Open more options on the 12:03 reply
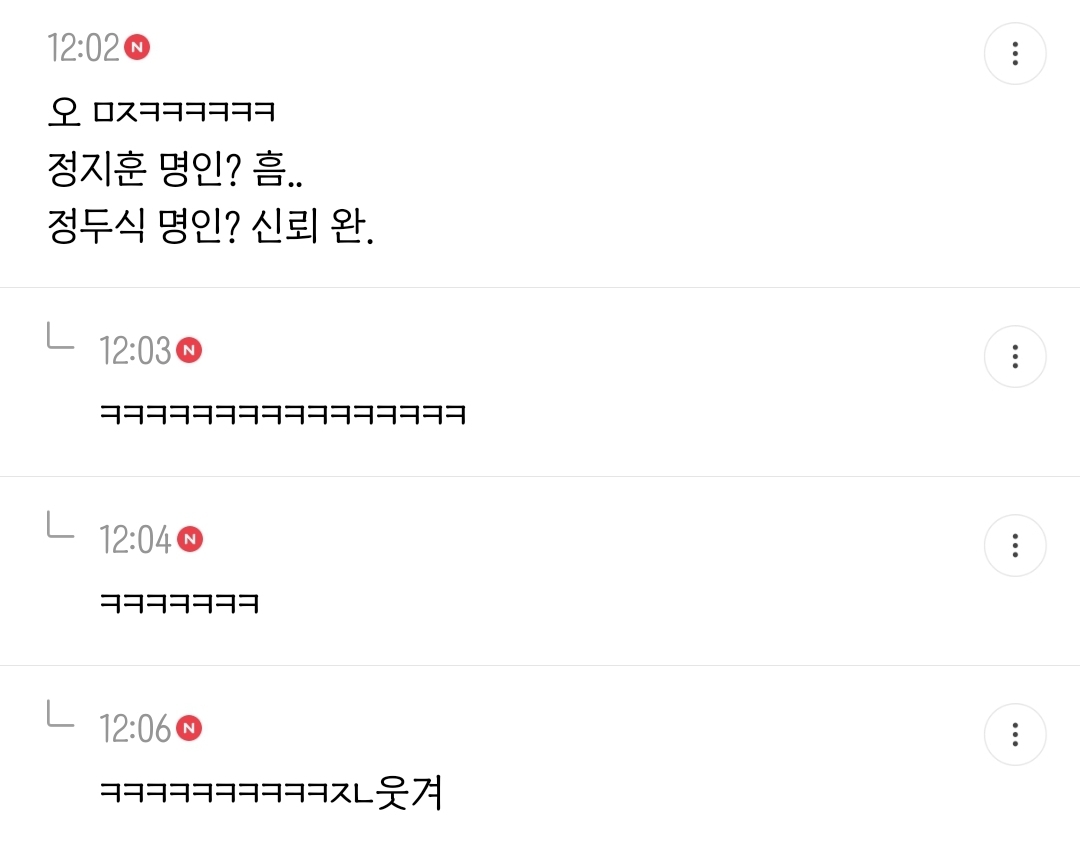Screen dimensions: 1080x846 (1015, 356)
